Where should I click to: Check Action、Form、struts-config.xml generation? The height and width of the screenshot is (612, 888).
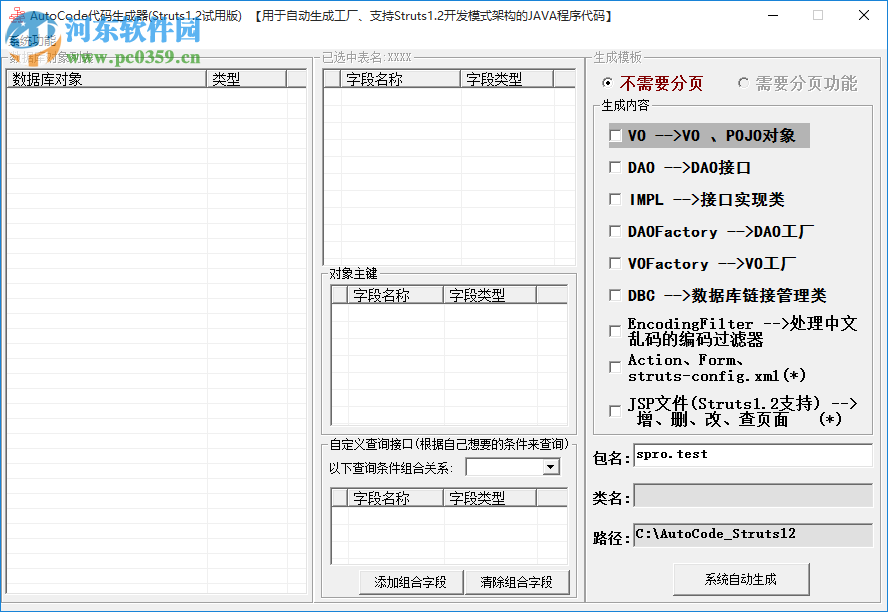point(614,367)
